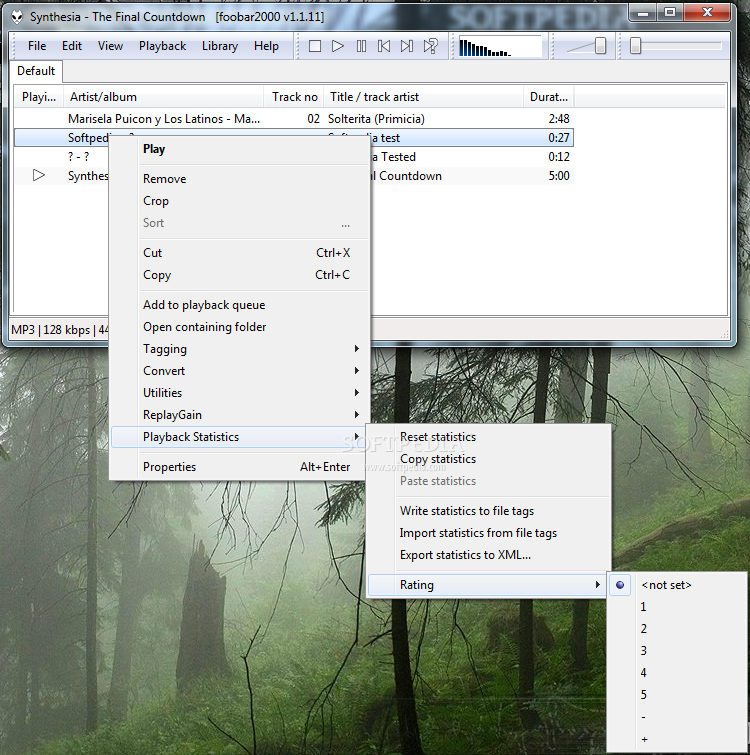Click the foobar2000 alien icon in title bar

point(17,17)
